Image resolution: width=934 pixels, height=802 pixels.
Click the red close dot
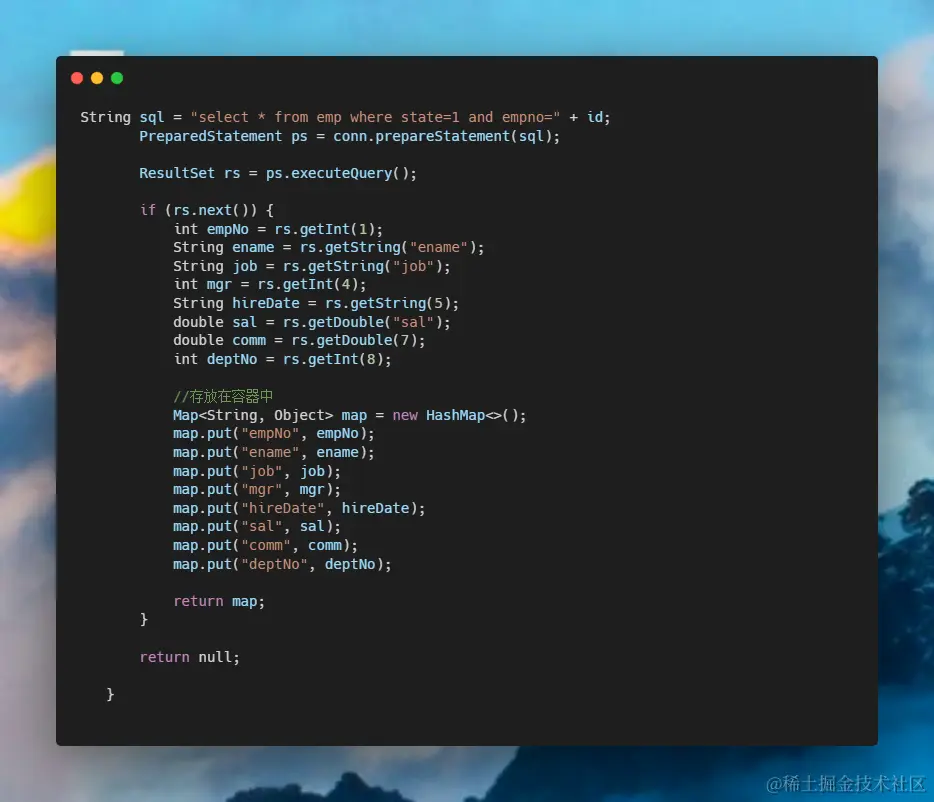click(x=77, y=78)
